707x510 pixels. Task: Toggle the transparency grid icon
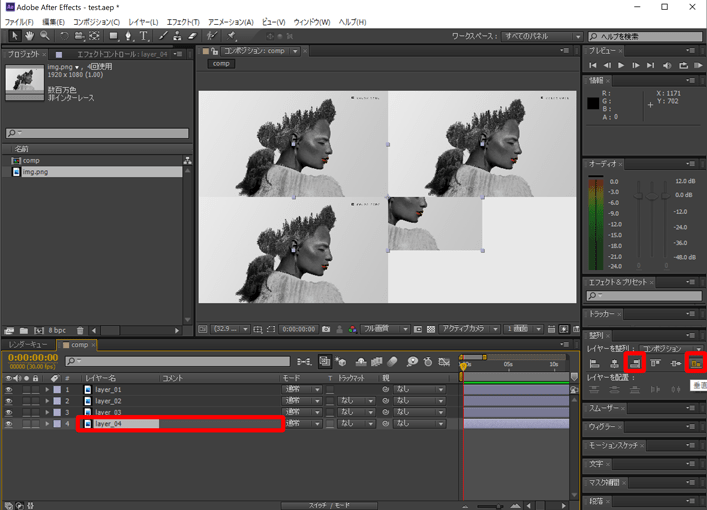coord(431,329)
